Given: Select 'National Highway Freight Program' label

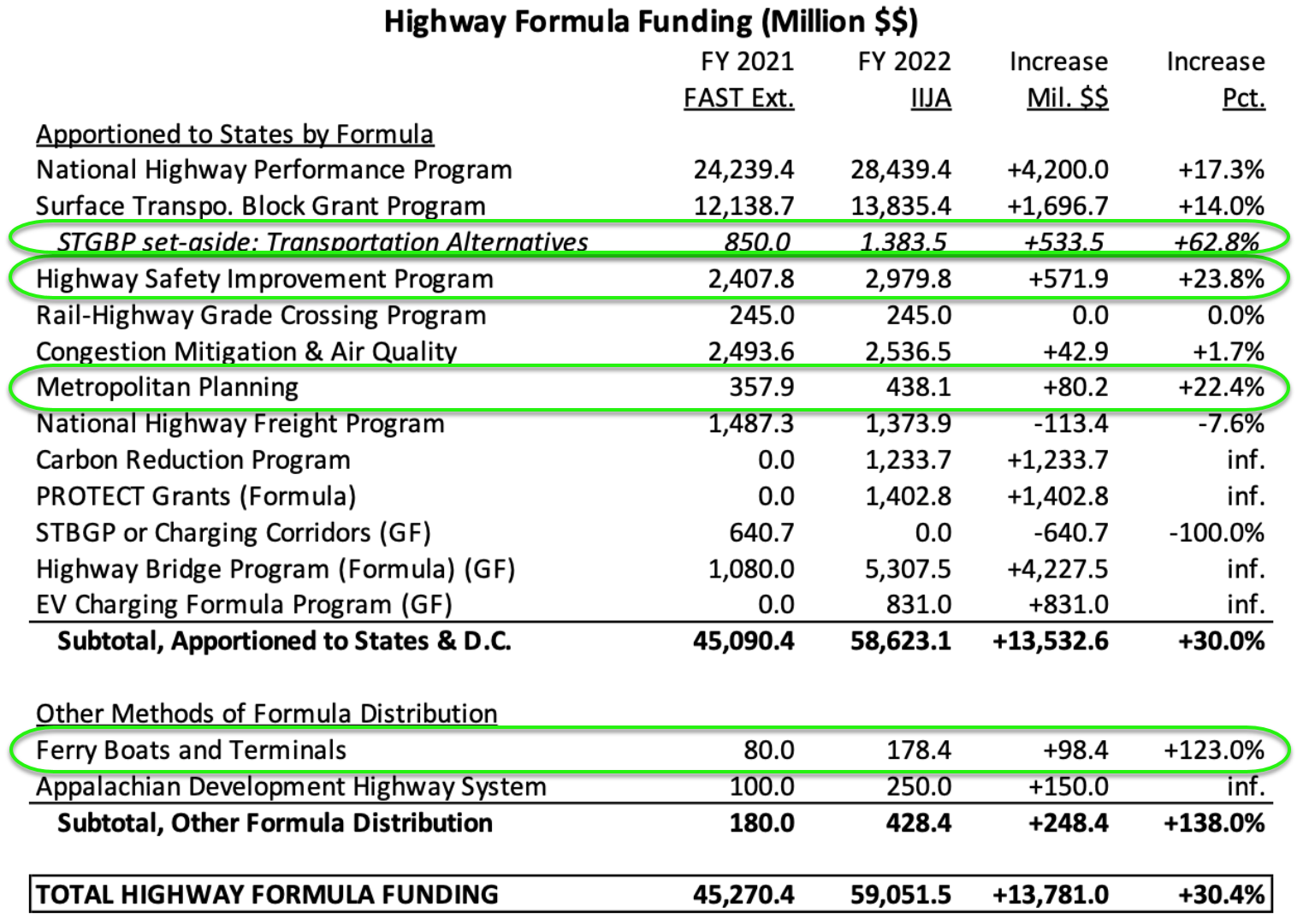Looking at the screenshot, I should (x=240, y=423).
